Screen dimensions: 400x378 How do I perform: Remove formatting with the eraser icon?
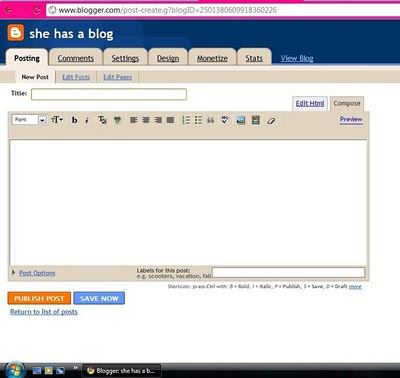pyautogui.click(x=271, y=120)
